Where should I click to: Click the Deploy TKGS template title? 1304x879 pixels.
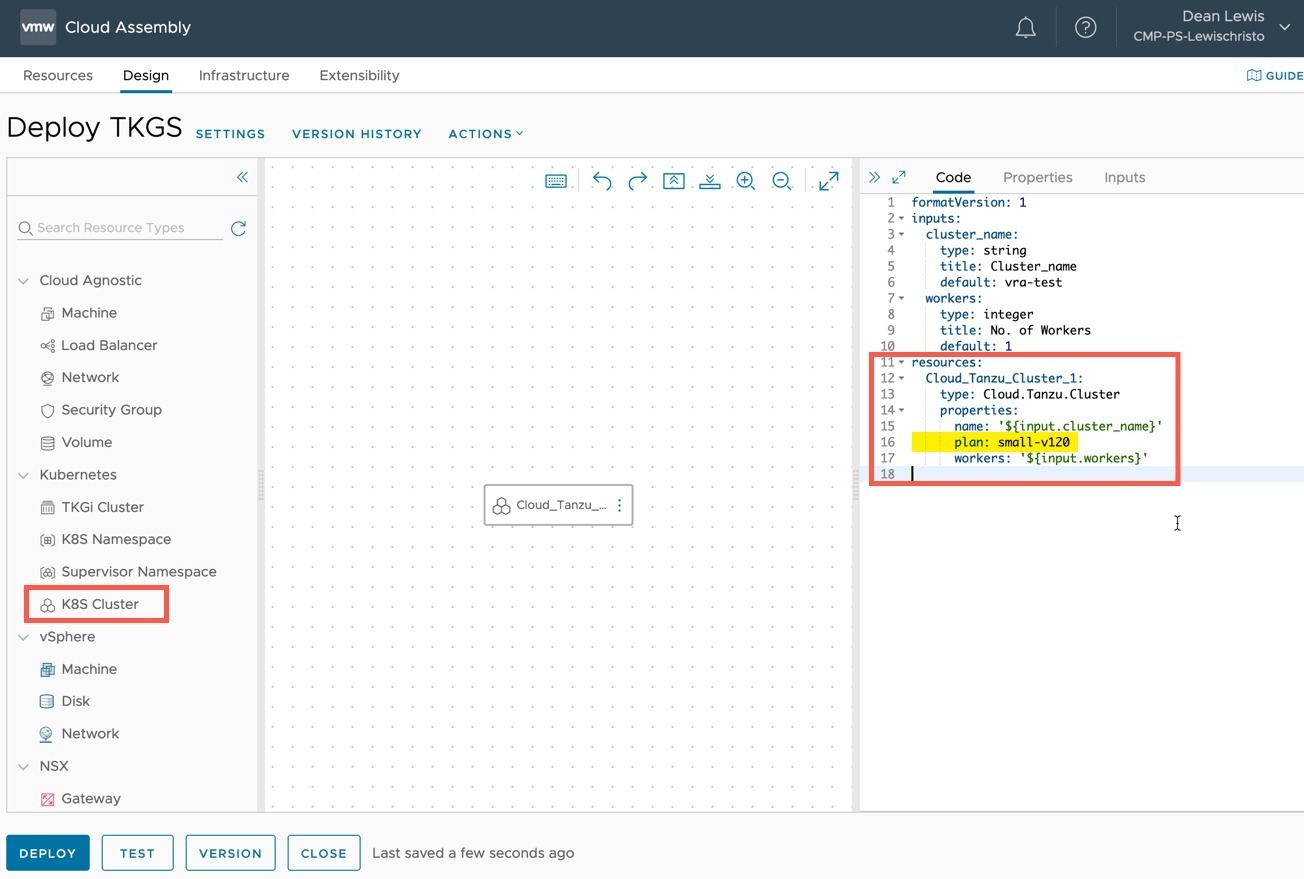tap(94, 128)
